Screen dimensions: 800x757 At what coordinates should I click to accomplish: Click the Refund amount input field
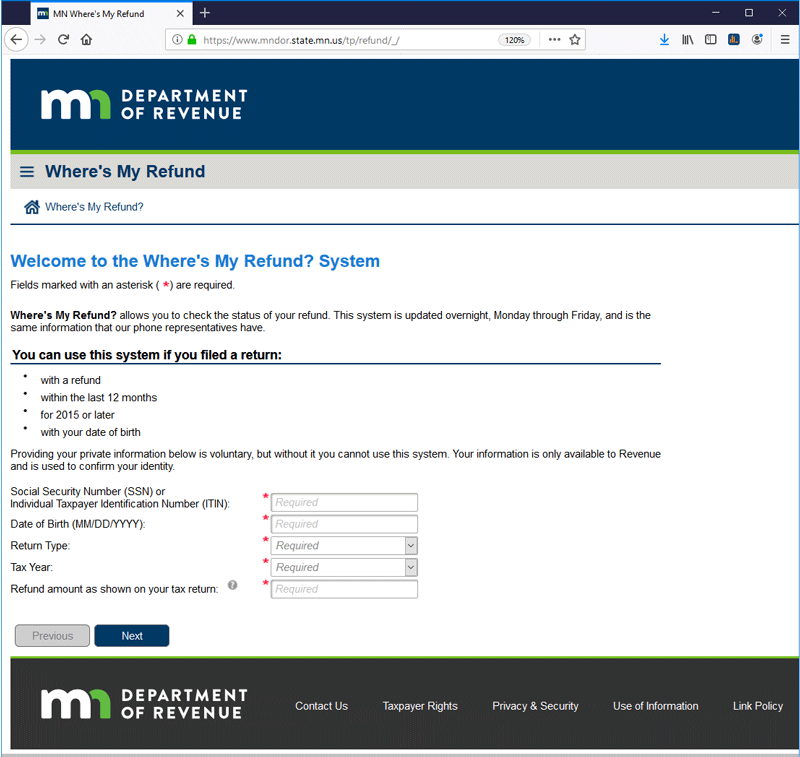(344, 589)
